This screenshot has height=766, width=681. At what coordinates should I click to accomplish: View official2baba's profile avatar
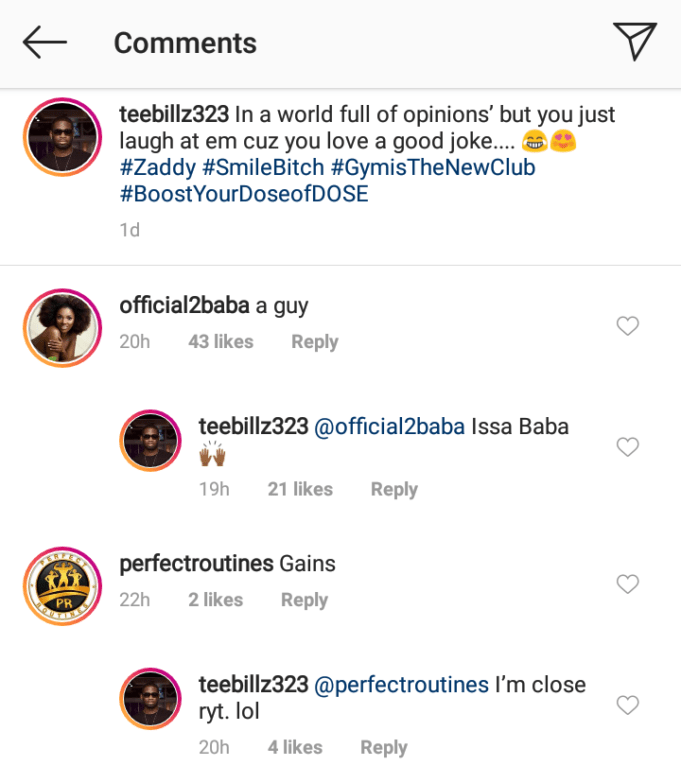pos(62,330)
